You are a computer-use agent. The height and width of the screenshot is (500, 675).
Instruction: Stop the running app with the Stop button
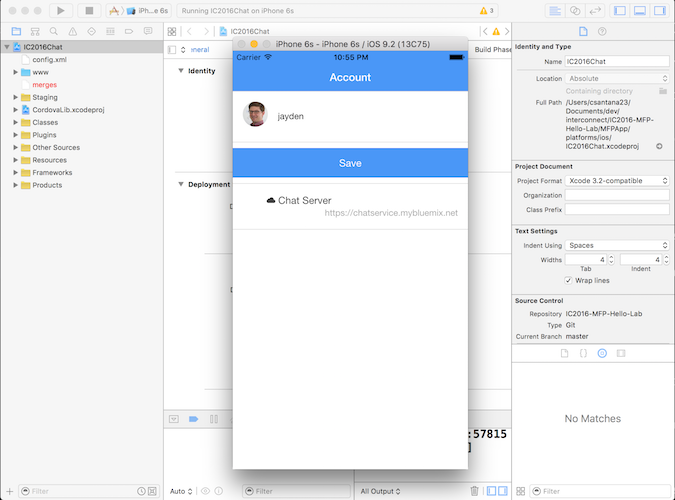89,10
